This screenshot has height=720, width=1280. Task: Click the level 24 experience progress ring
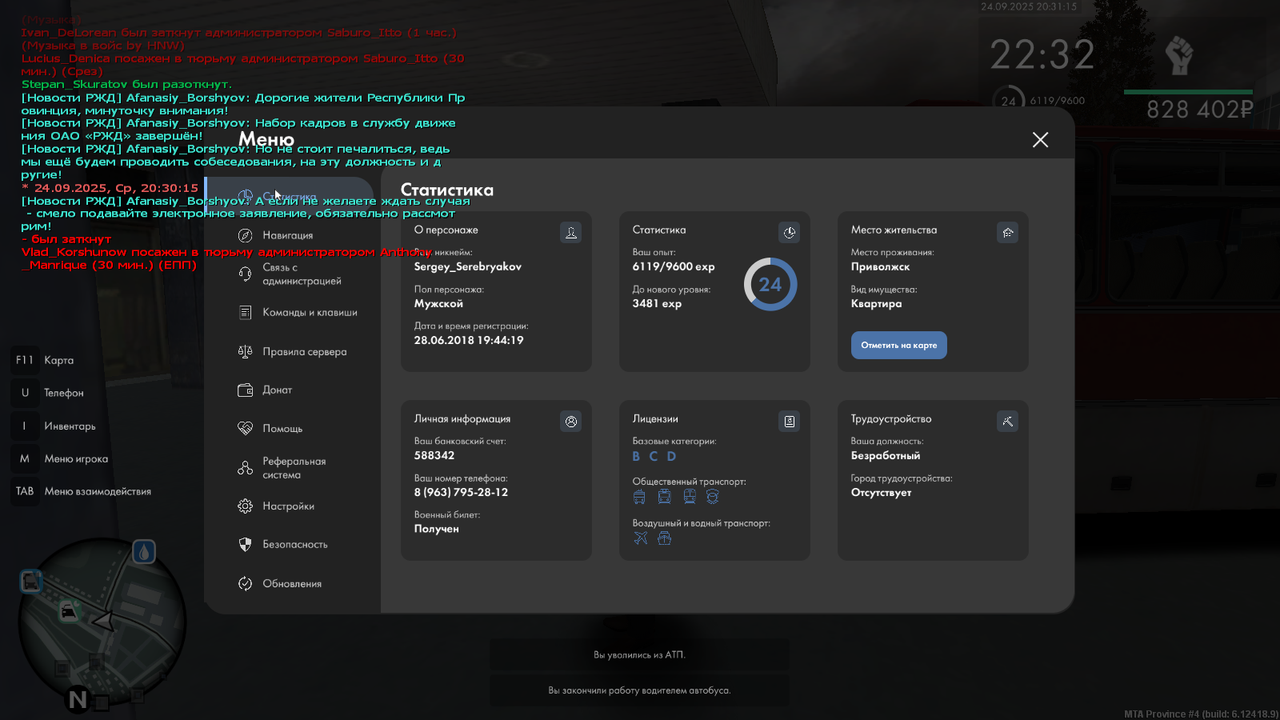pos(770,284)
